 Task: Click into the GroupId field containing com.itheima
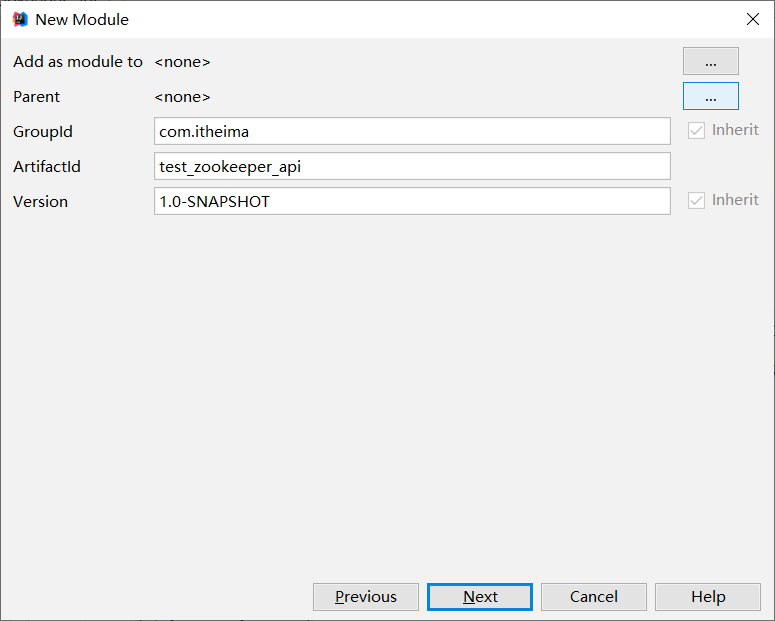point(412,131)
